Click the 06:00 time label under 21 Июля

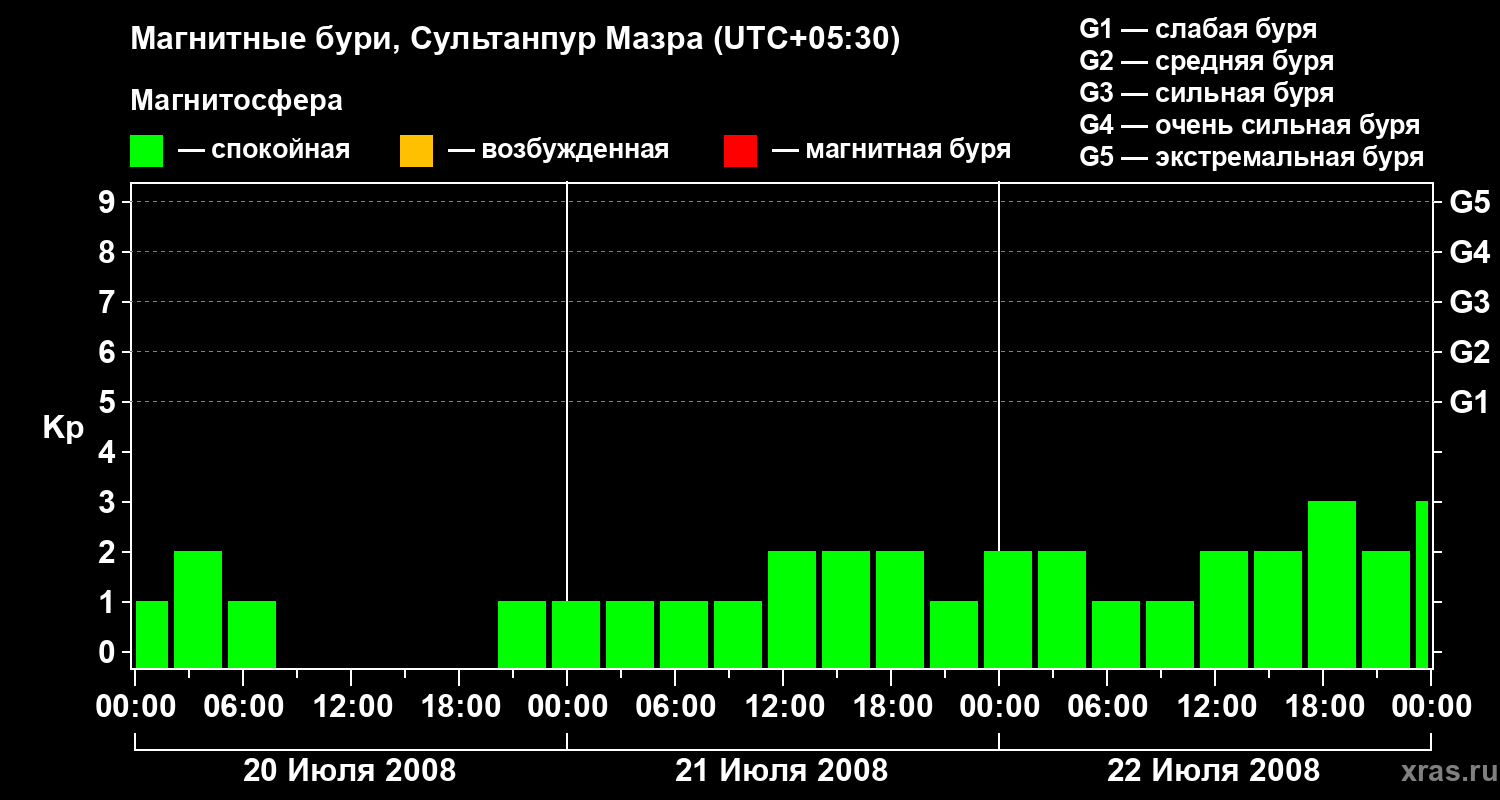click(x=674, y=707)
